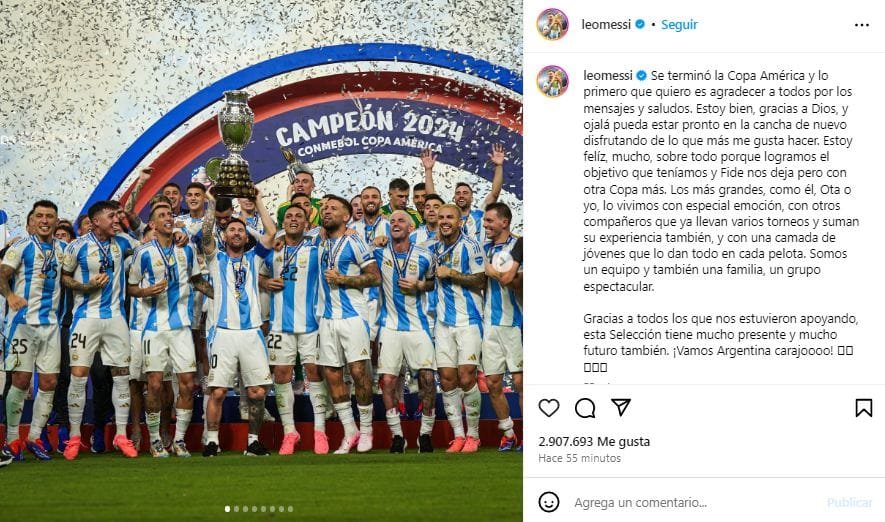Open emoji picker smiley icon
The height and width of the screenshot is (522, 885).
click(x=549, y=502)
